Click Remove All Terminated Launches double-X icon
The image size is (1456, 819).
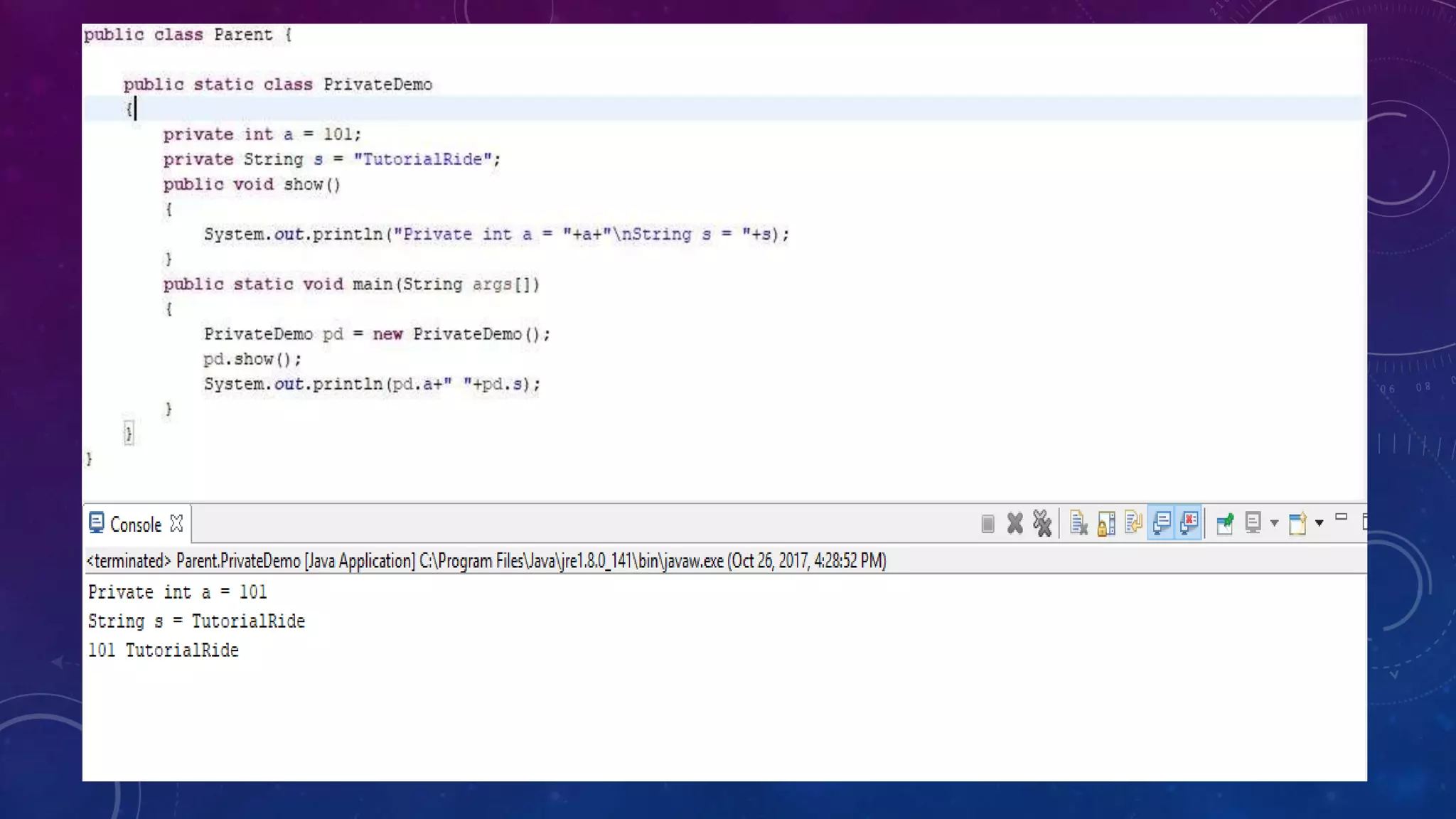1042,524
